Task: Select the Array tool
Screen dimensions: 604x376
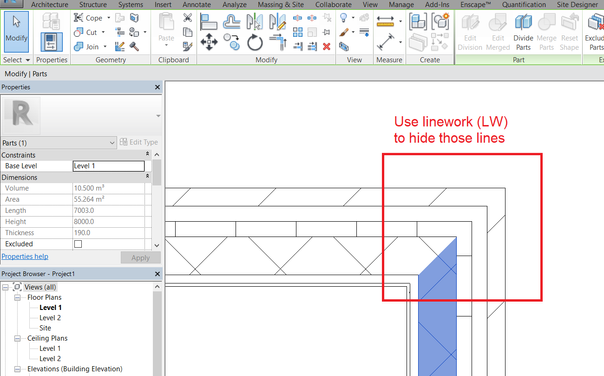Action: 297,32
